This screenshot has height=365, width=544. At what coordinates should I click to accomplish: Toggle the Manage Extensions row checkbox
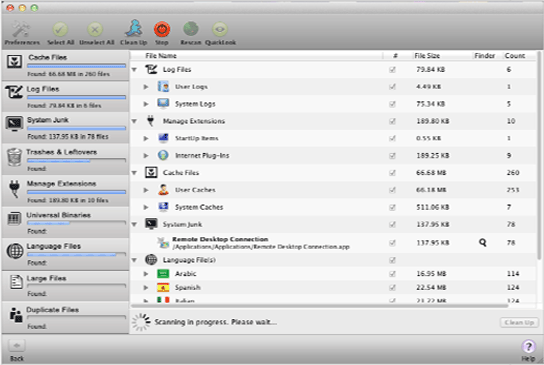click(x=392, y=121)
